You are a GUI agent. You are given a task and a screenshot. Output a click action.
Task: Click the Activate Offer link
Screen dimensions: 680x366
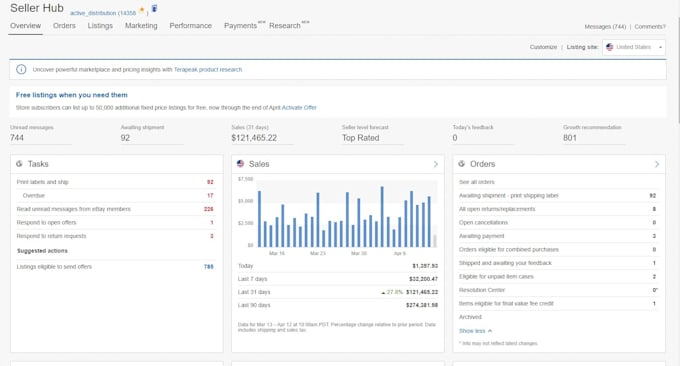click(299, 108)
